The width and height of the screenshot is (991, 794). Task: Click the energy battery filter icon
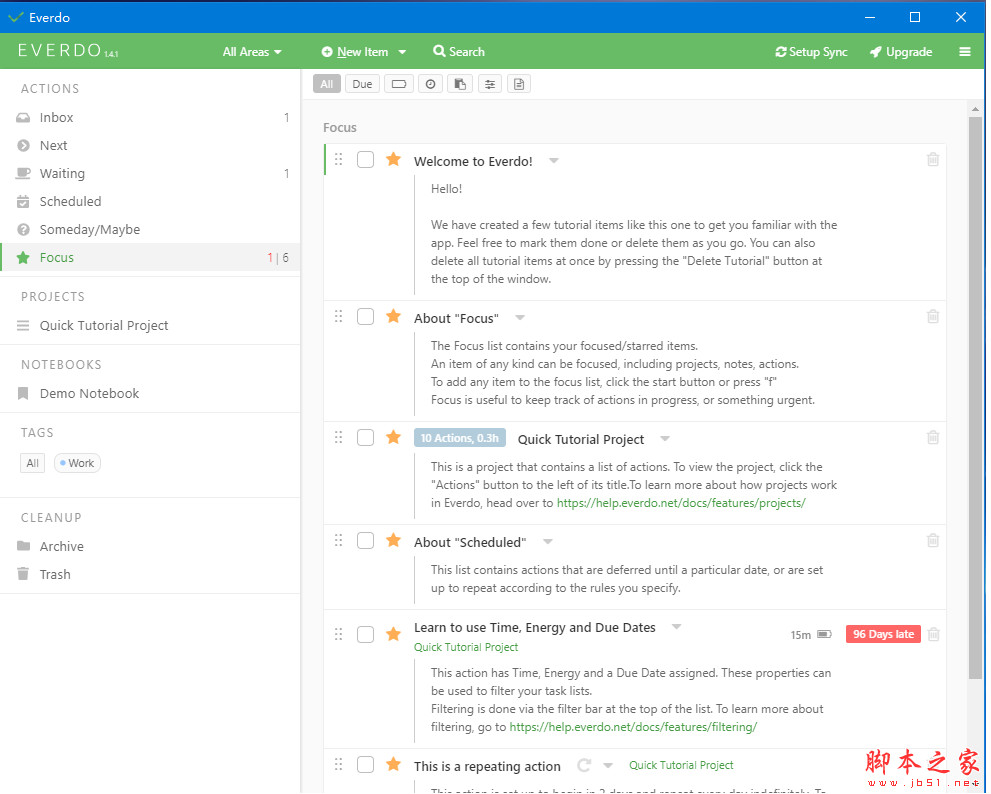pos(398,84)
